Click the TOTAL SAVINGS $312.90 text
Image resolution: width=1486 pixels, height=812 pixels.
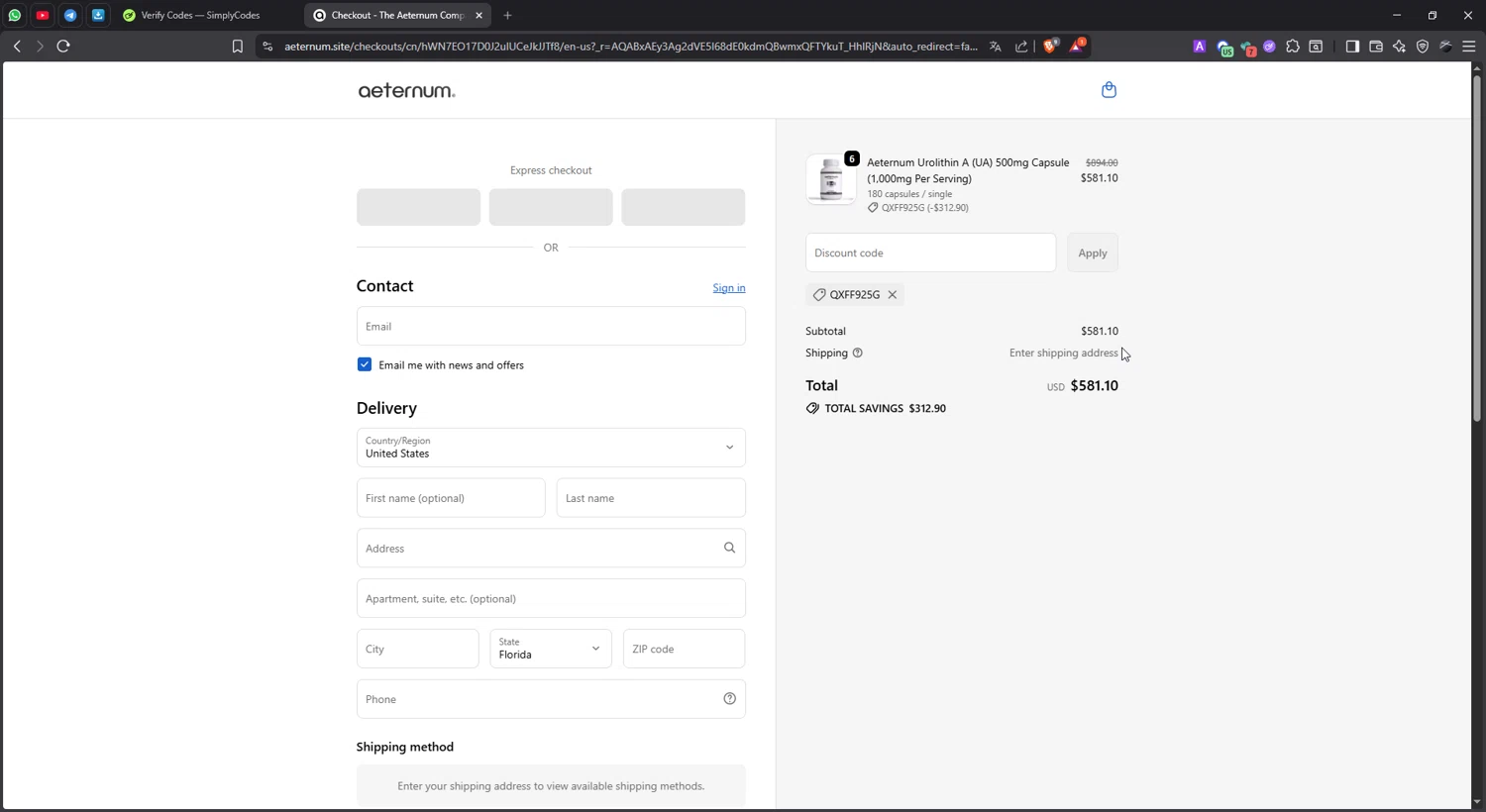pyautogui.click(x=885, y=408)
